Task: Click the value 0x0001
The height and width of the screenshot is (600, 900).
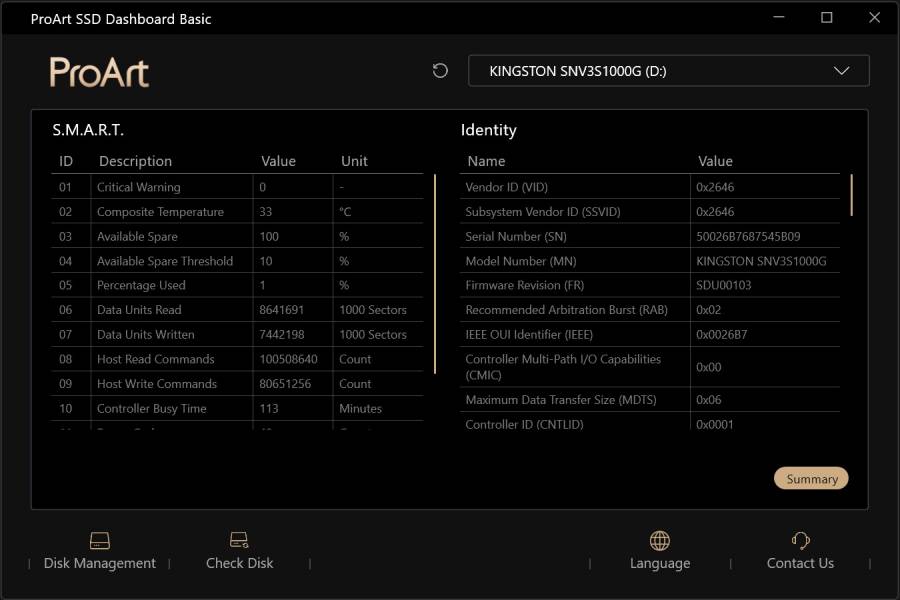Action: tap(715, 424)
